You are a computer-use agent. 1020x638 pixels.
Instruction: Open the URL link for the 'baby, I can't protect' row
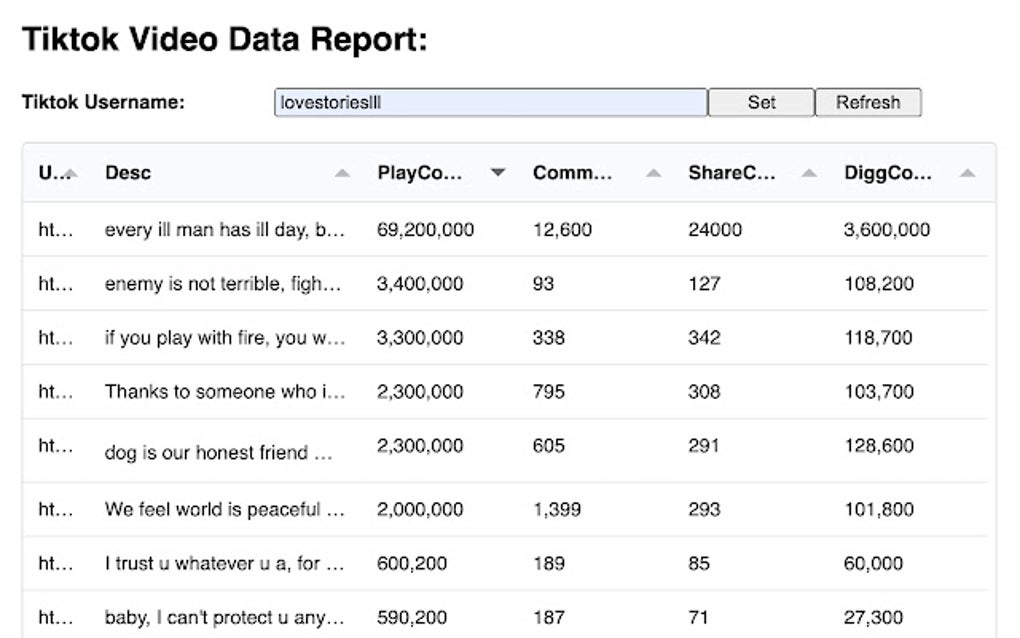[56, 617]
